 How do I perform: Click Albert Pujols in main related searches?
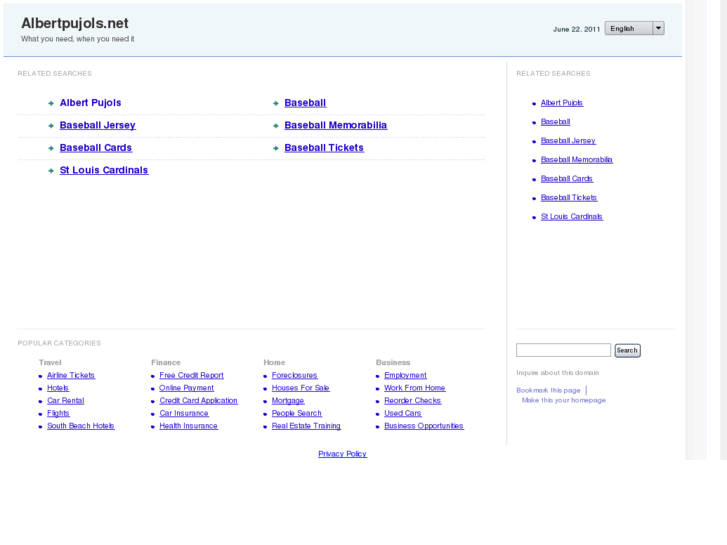pyautogui.click(x=90, y=103)
